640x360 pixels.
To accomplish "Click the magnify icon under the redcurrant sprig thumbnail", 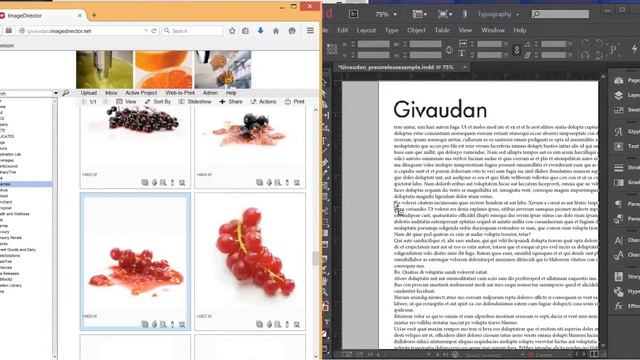I will [278, 324].
